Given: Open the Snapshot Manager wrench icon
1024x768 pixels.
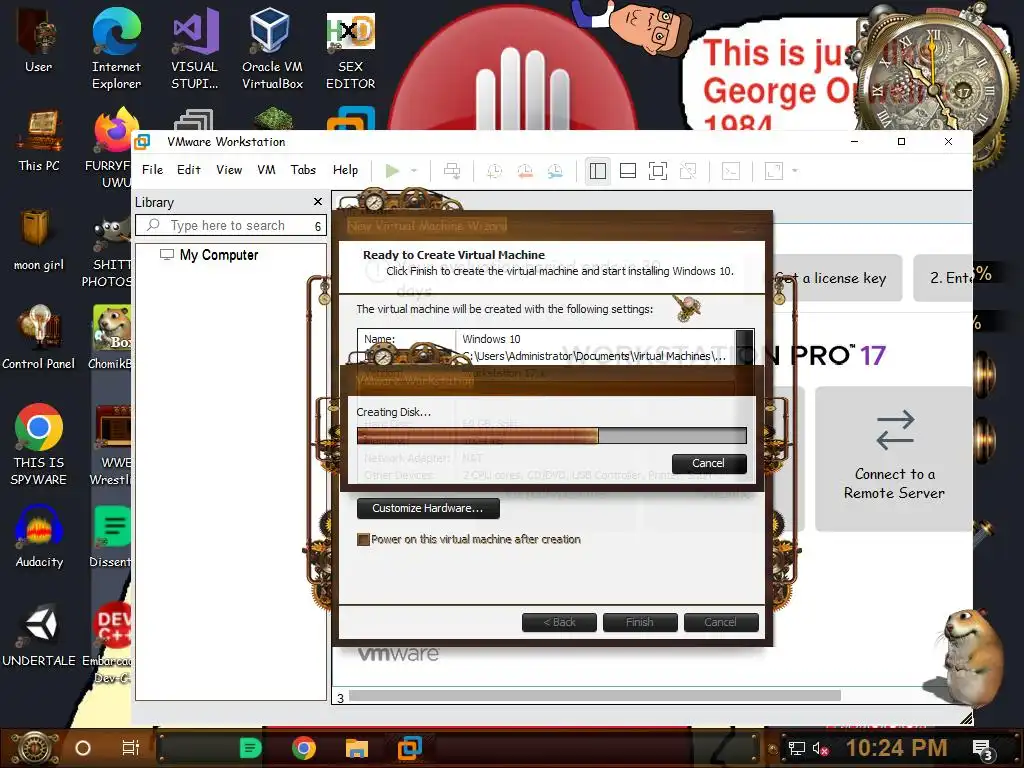Looking at the screenshot, I should click(x=555, y=171).
